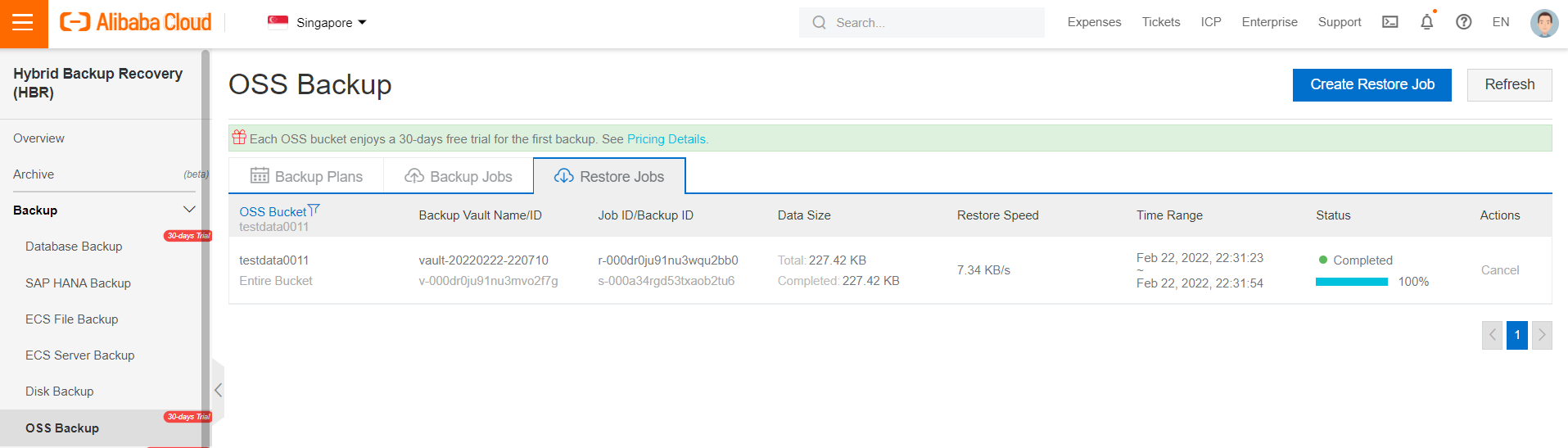The height and width of the screenshot is (448, 1568).
Task: Click the OSS Bucket column header
Action: click(273, 212)
